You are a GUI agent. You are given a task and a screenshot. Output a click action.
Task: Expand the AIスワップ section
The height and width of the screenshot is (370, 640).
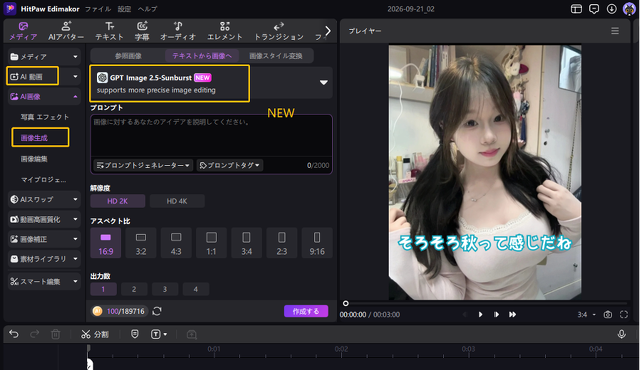[x=44, y=199]
